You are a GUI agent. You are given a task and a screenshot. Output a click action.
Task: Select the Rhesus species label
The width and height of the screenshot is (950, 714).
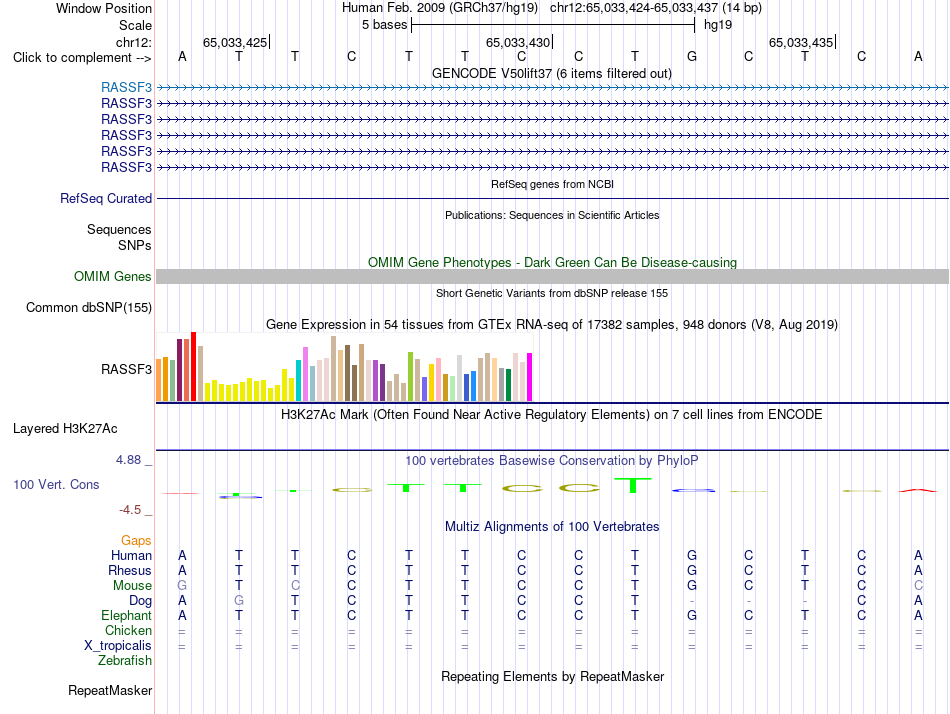pyautogui.click(x=130, y=570)
